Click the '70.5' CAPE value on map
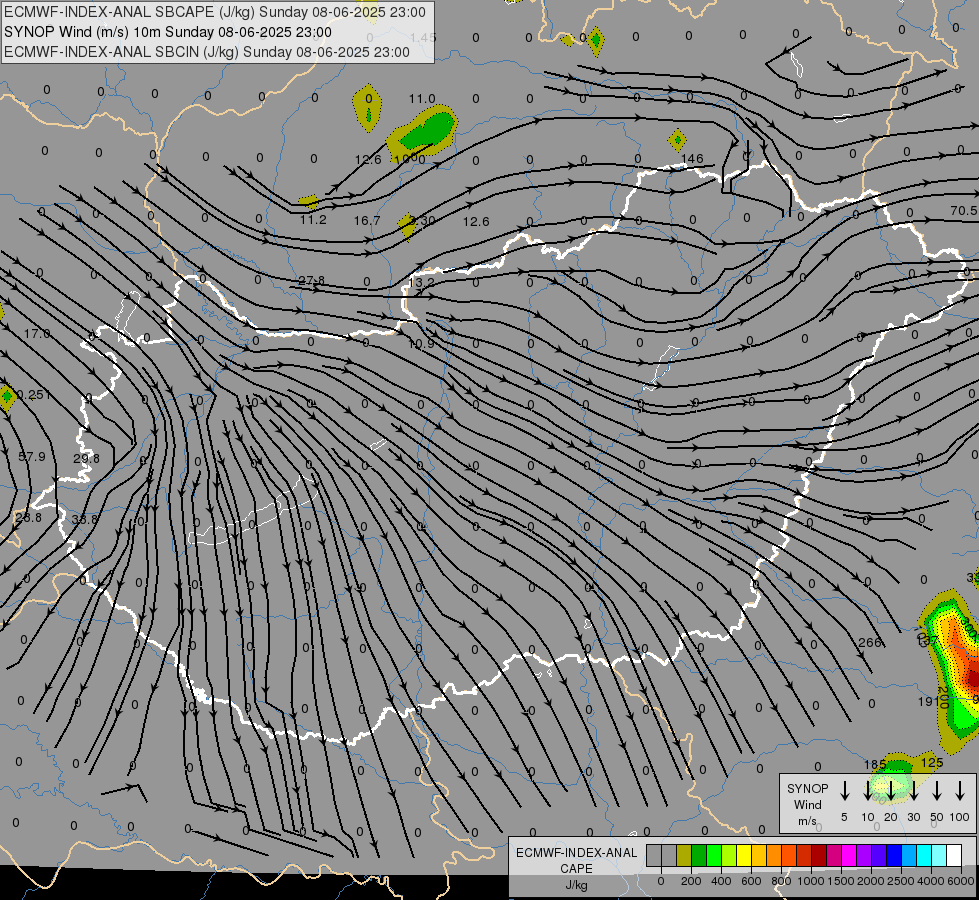 pos(964,211)
